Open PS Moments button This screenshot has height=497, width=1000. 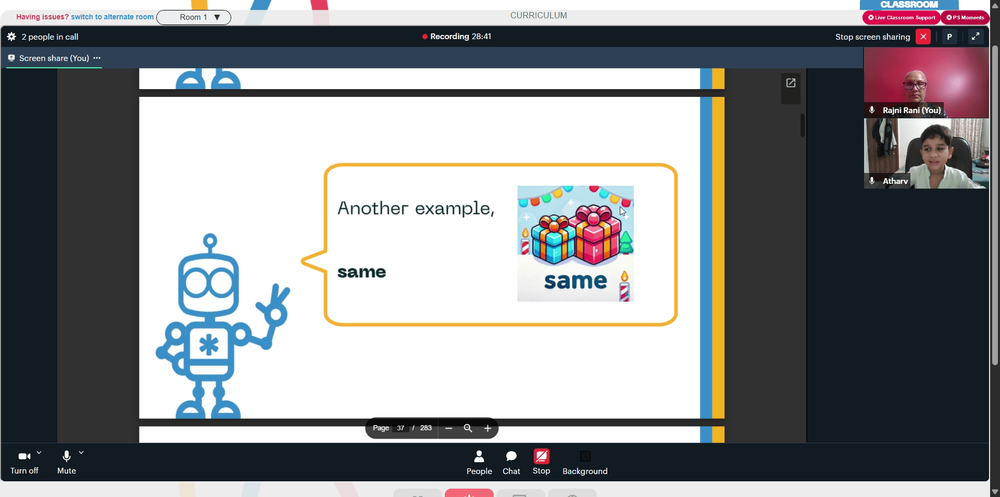(965, 17)
